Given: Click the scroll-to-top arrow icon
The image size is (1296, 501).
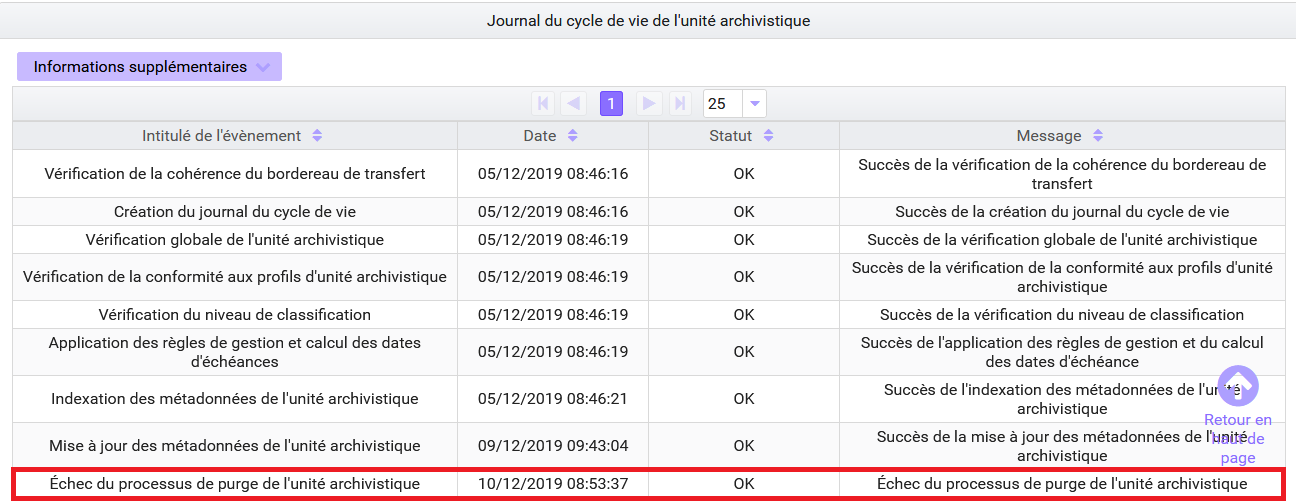Looking at the screenshot, I should (x=1238, y=385).
